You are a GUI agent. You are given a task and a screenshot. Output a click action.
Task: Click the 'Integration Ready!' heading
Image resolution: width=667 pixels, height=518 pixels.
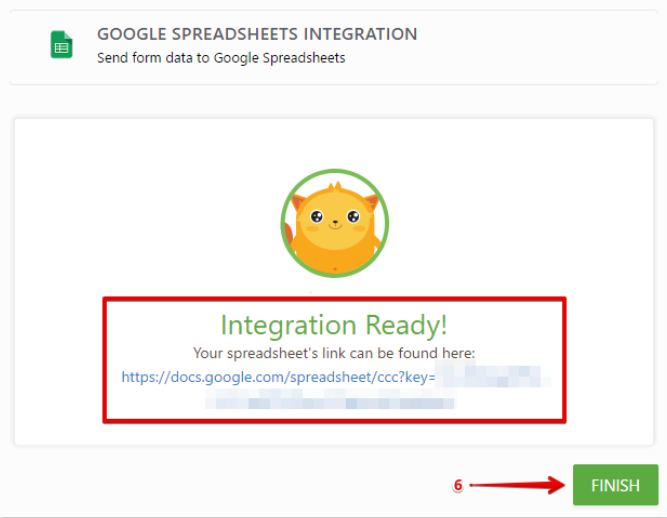tap(334, 325)
